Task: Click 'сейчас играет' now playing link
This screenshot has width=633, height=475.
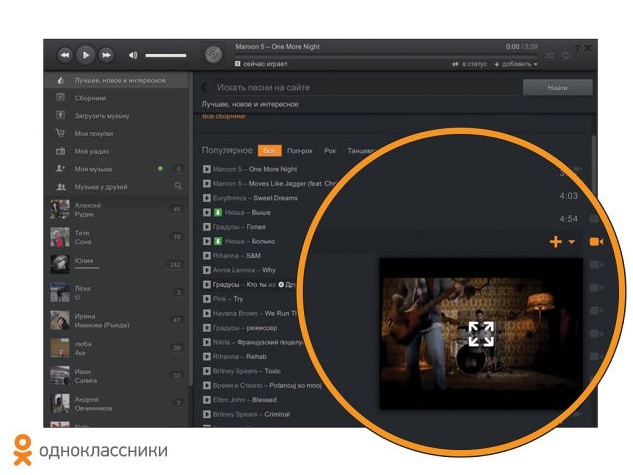Action: 261,64
